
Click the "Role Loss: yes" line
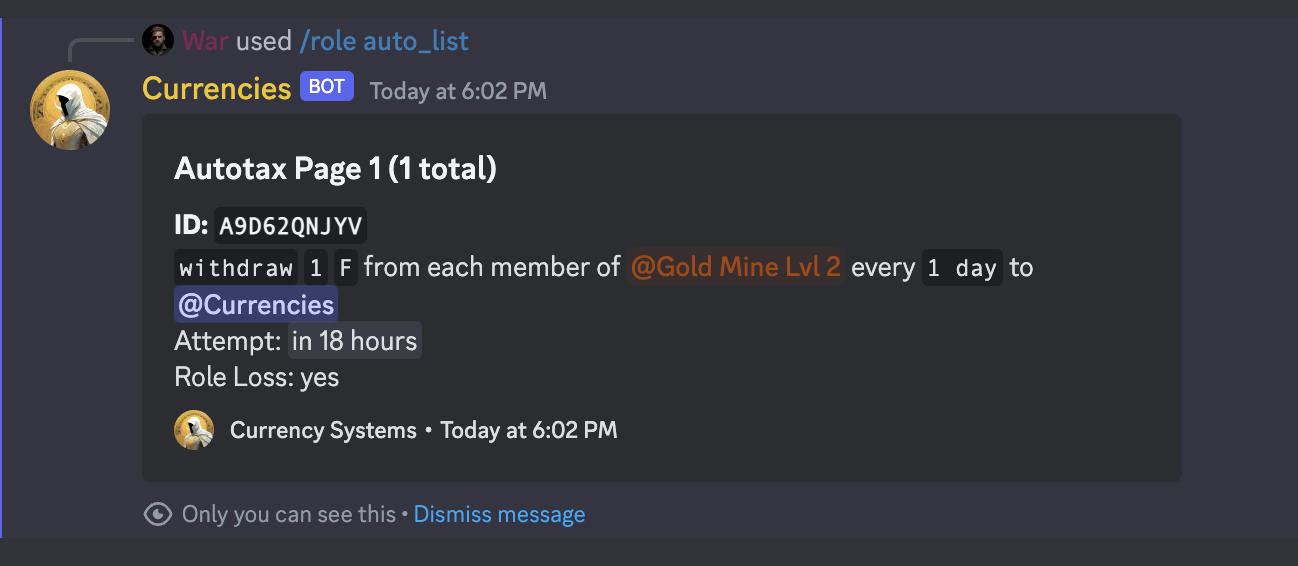(x=256, y=377)
